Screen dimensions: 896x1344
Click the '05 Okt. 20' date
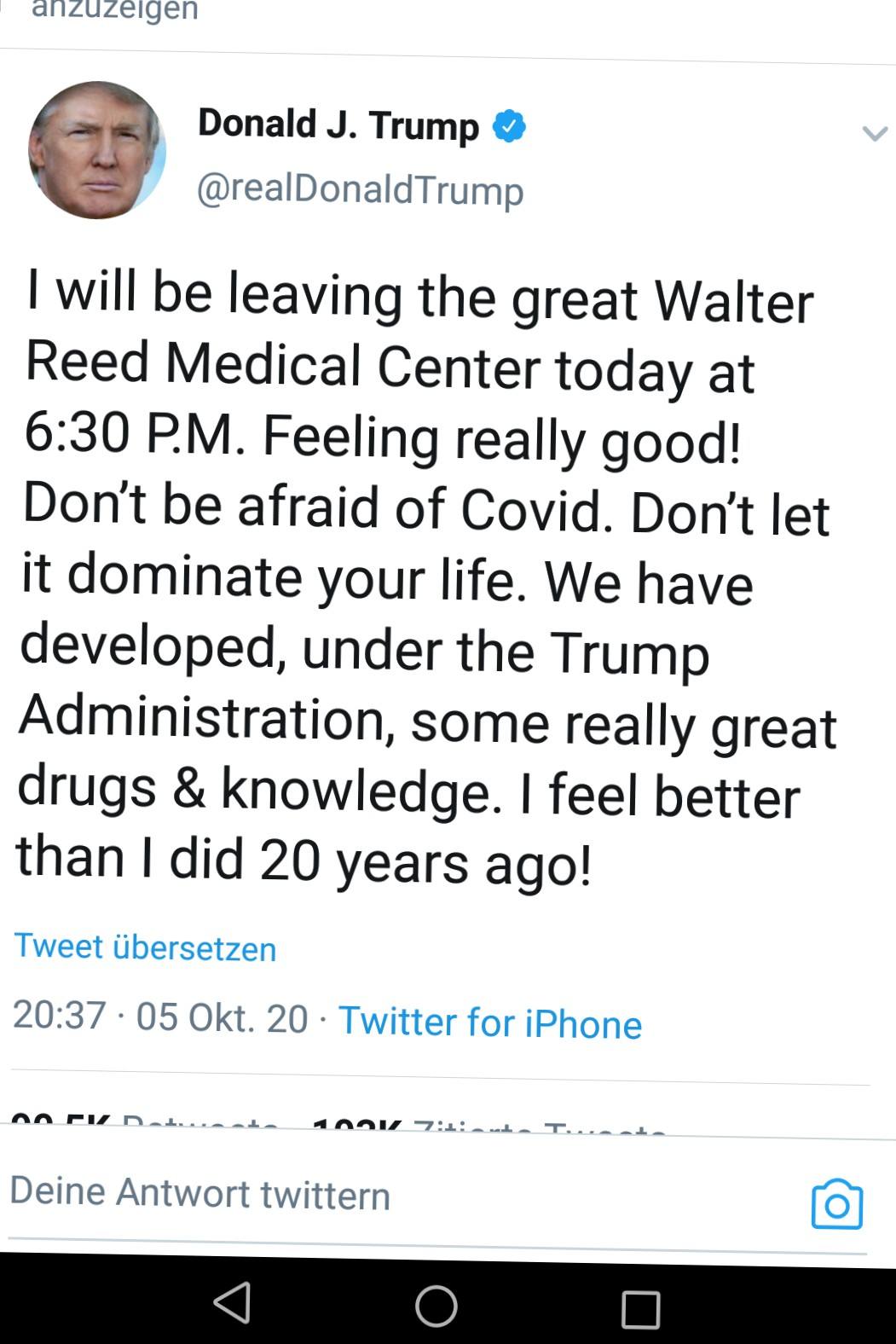pyautogui.click(x=222, y=1017)
